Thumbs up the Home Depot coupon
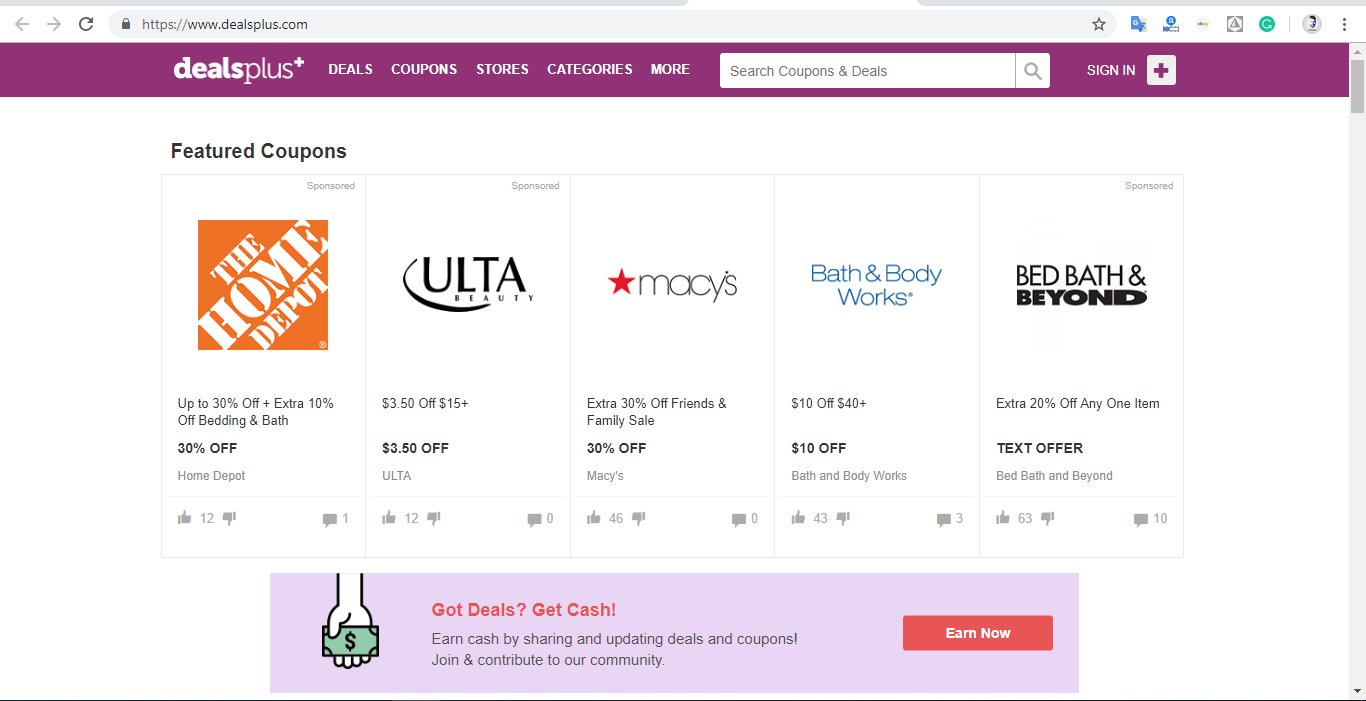Image resolution: width=1366 pixels, height=701 pixels. 184,518
